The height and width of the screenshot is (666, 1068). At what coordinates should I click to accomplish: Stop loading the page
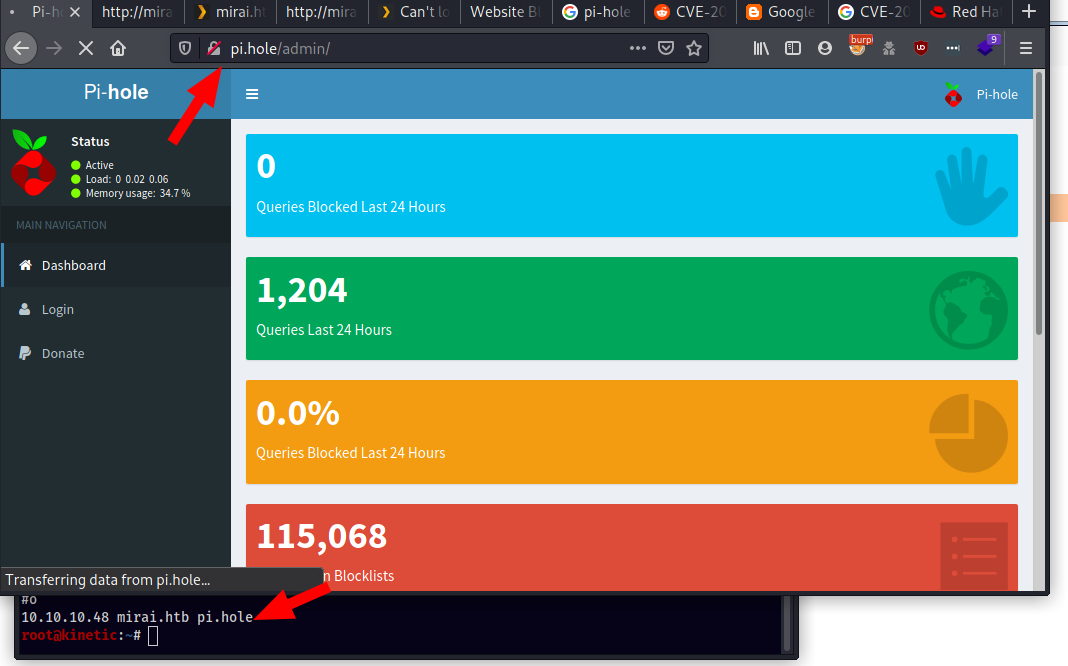[x=86, y=48]
